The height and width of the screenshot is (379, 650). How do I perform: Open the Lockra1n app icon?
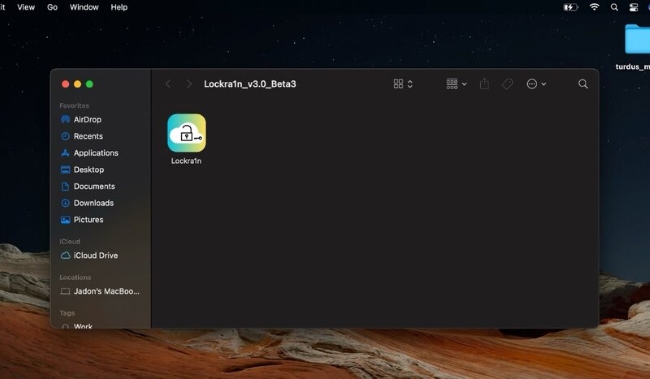tap(187, 133)
